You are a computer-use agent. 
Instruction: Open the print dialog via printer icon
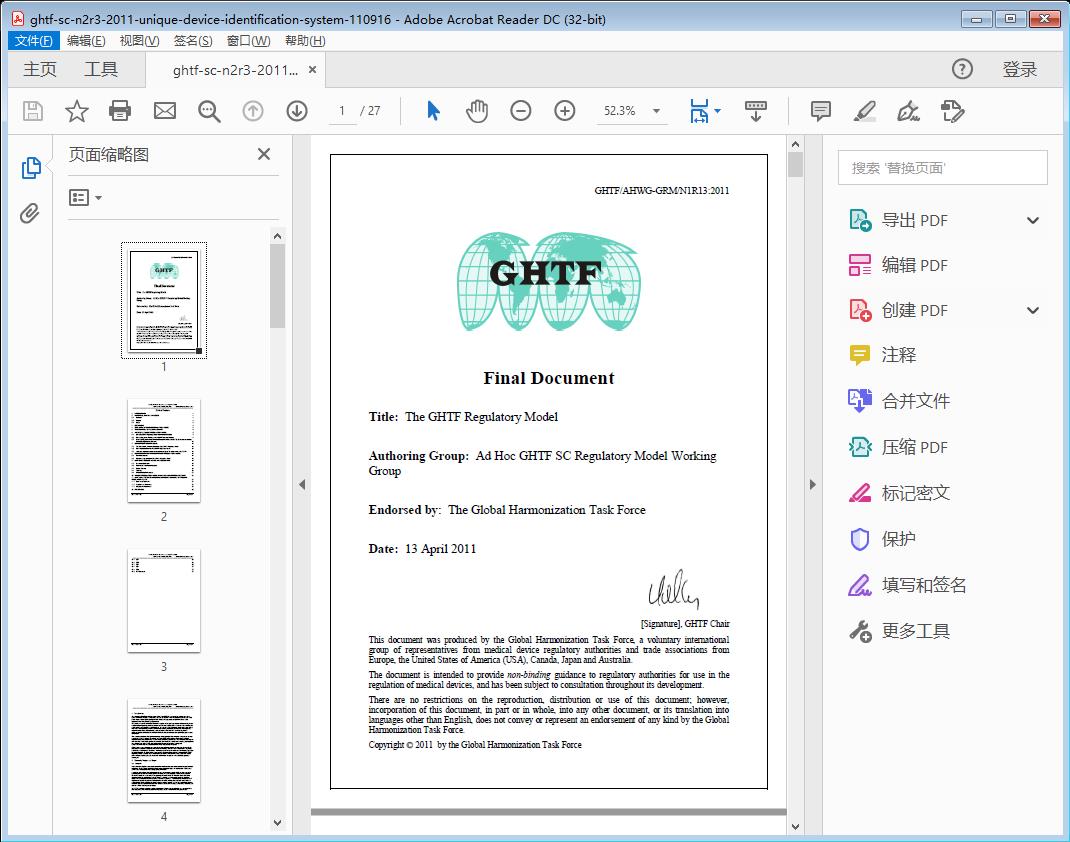coord(120,111)
